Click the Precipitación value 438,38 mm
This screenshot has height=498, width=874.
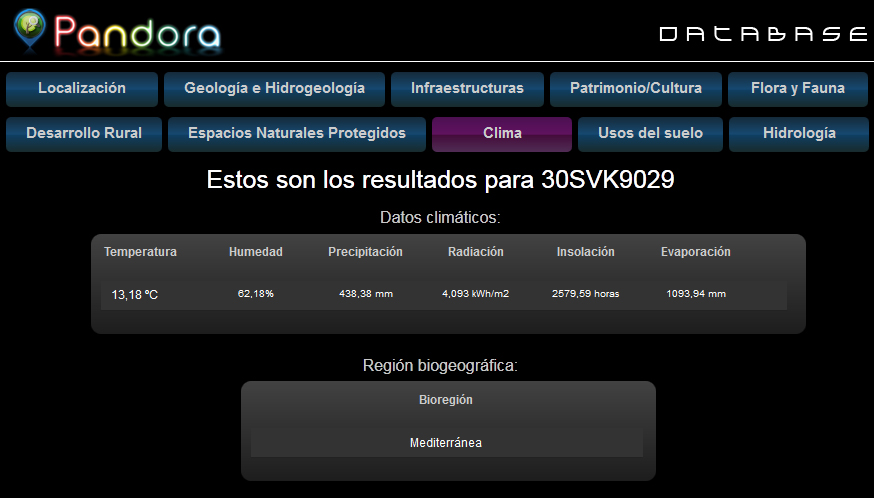365,294
